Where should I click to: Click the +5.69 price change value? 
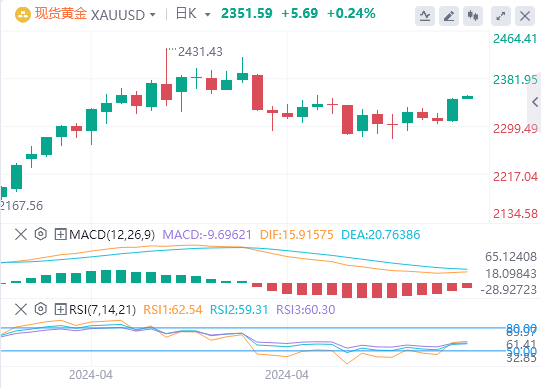coord(300,13)
